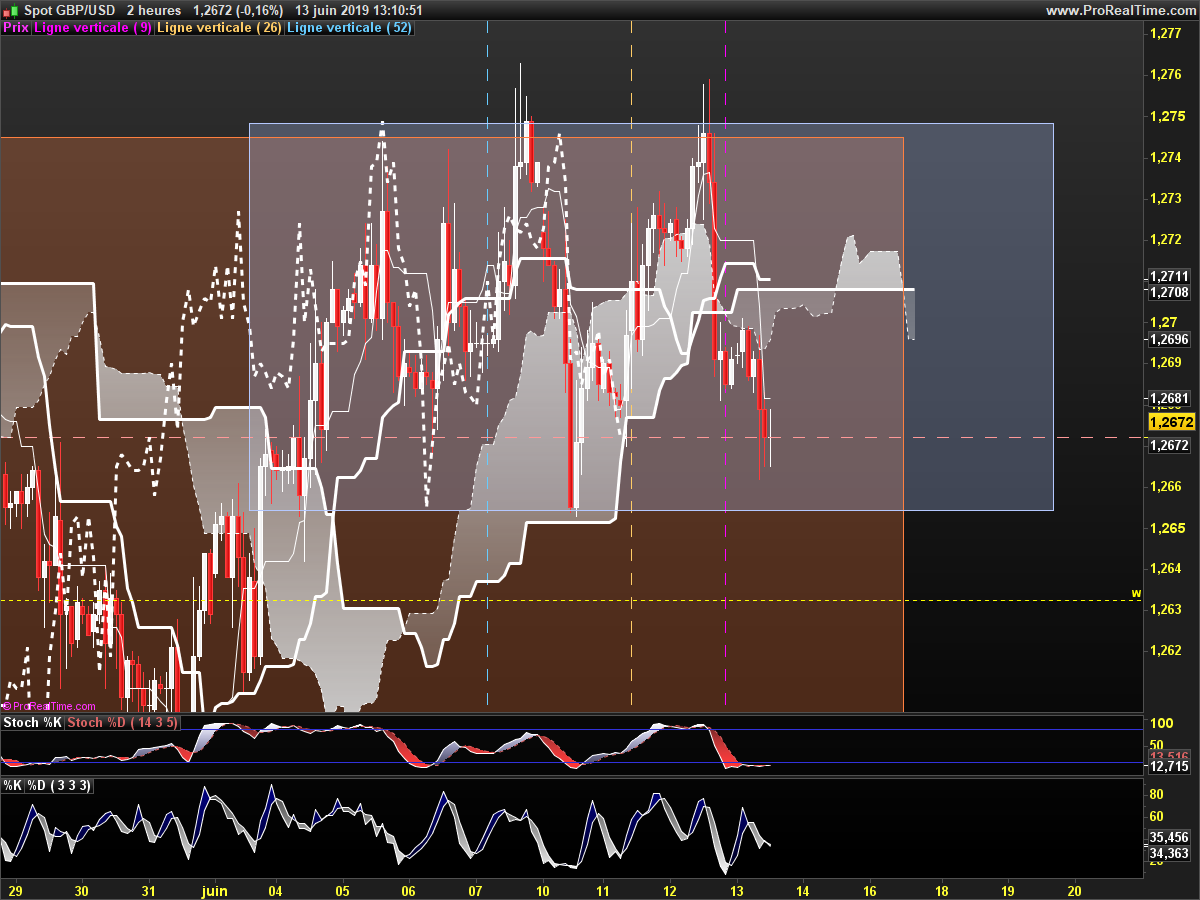Open the Ligne verticale (52) label
The width and height of the screenshot is (1200, 900).
[350, 28]
